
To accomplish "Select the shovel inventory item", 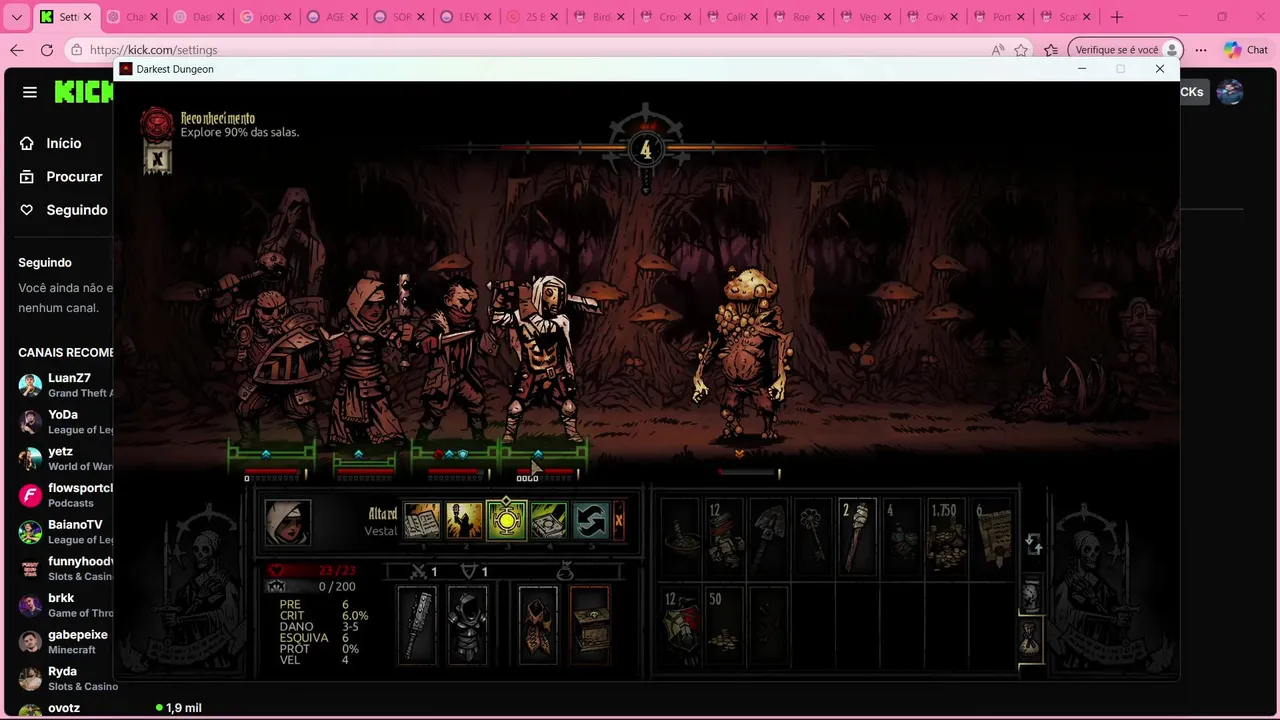I will tap(769, 537).
